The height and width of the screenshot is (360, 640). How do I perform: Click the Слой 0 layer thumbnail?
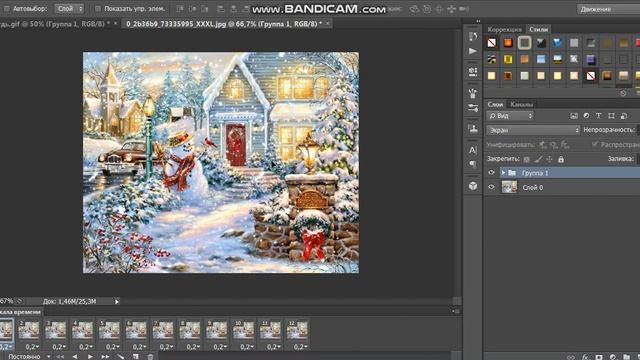pyautogui.click(x=509, y=187)
